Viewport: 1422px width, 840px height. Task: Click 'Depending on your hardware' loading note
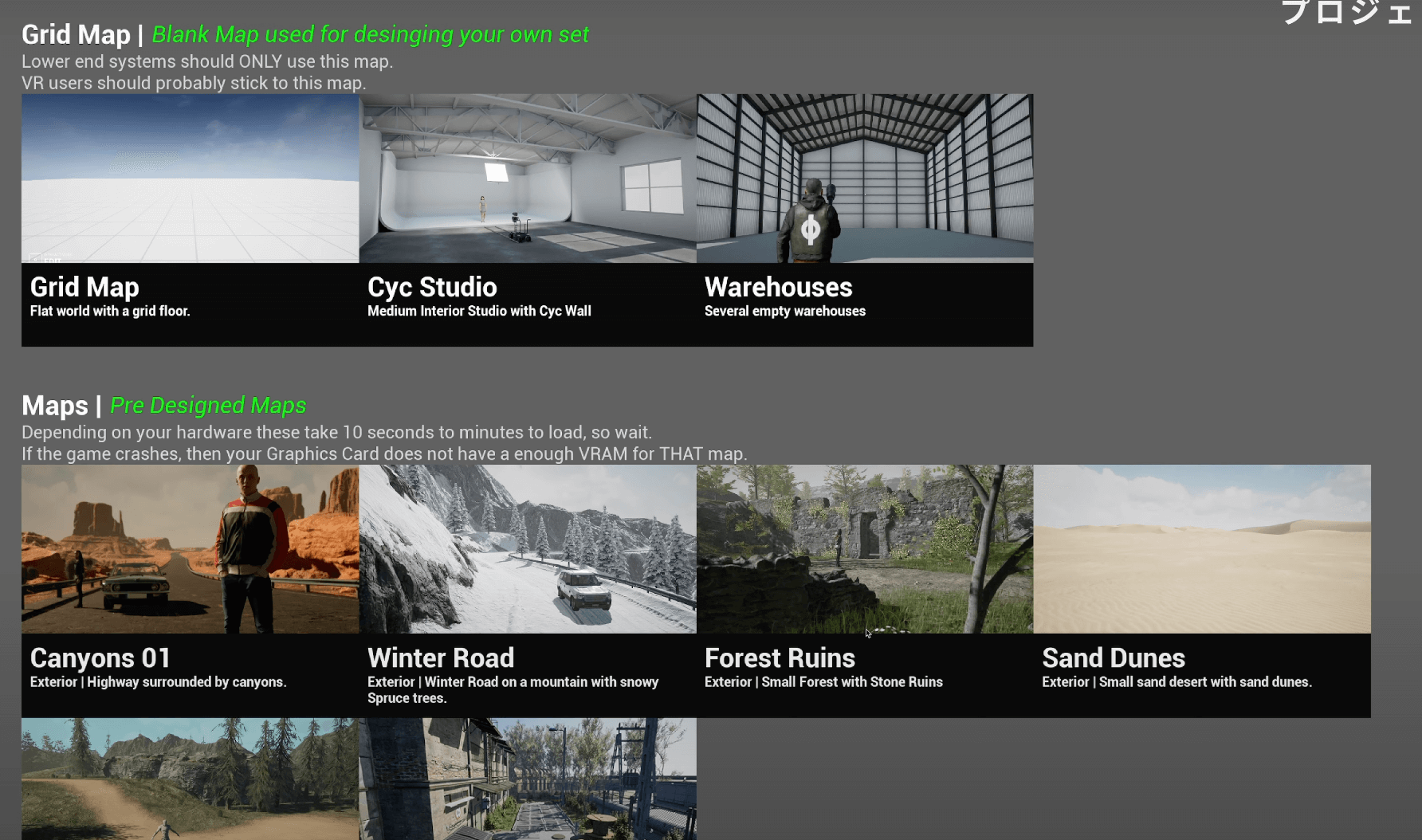tap(336, 433)
